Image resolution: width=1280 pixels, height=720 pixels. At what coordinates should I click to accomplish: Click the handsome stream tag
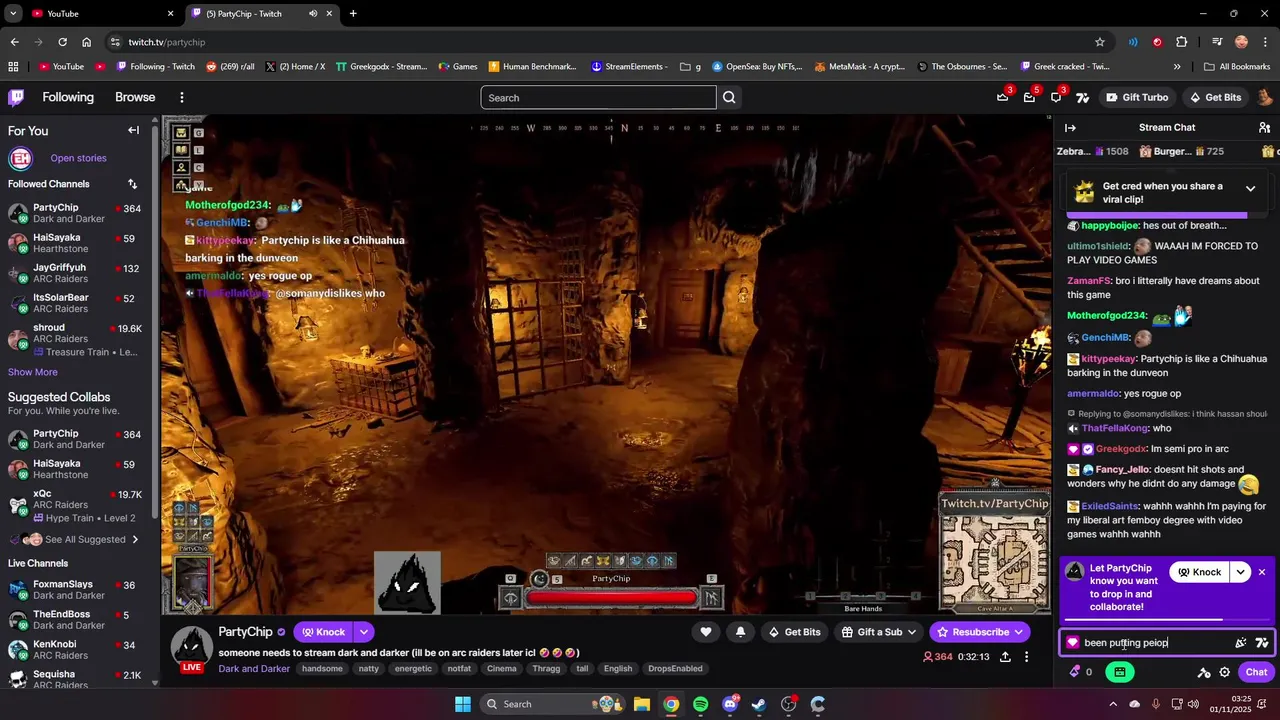(322, 669)
